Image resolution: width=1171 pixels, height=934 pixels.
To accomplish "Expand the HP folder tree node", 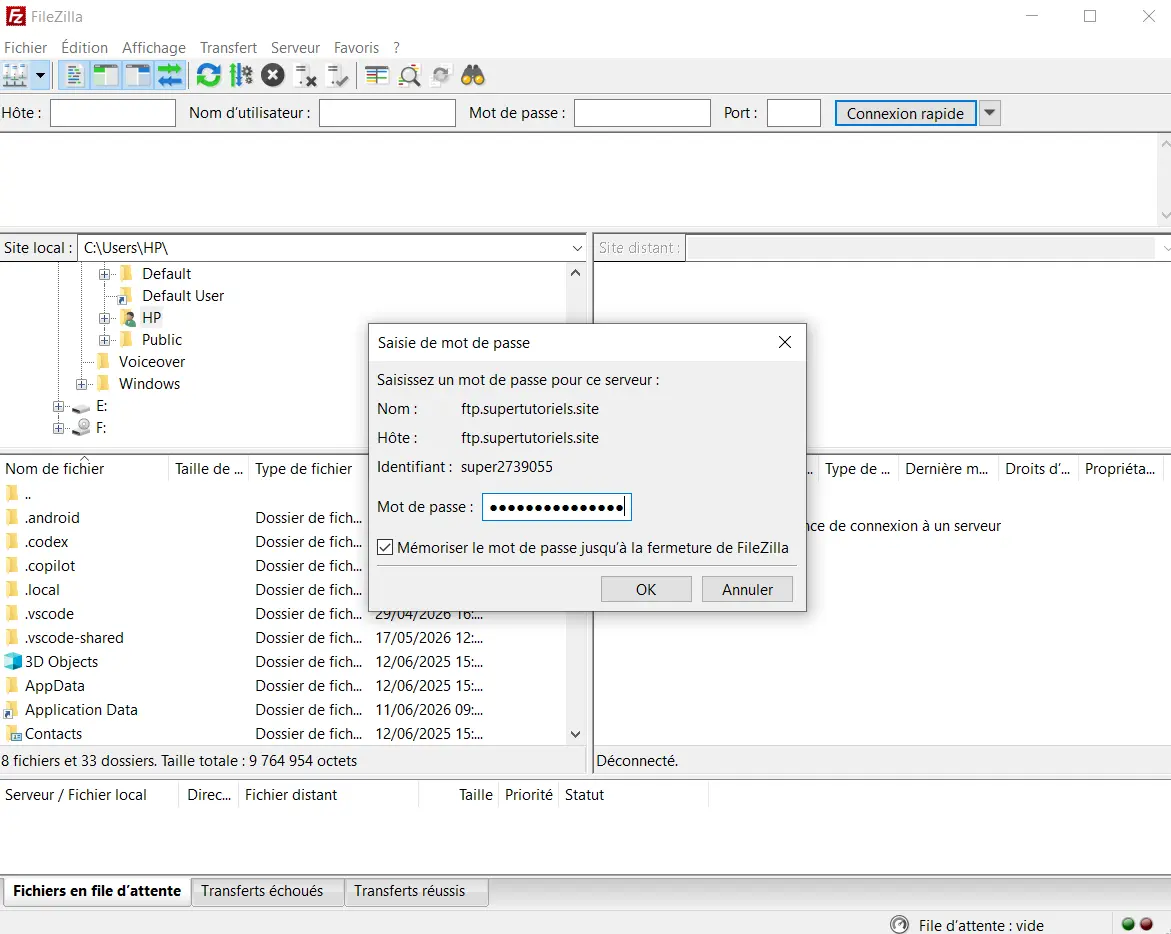I will 105,319.
